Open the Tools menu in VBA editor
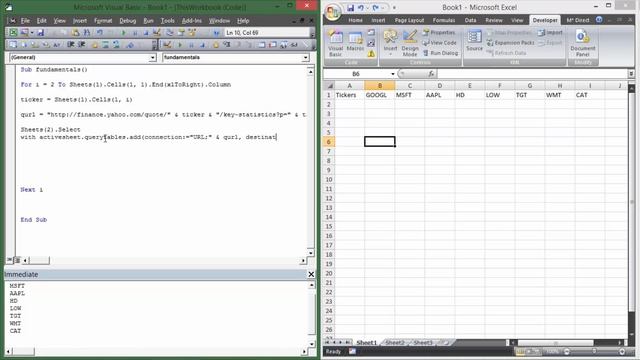 pos(167,20)
